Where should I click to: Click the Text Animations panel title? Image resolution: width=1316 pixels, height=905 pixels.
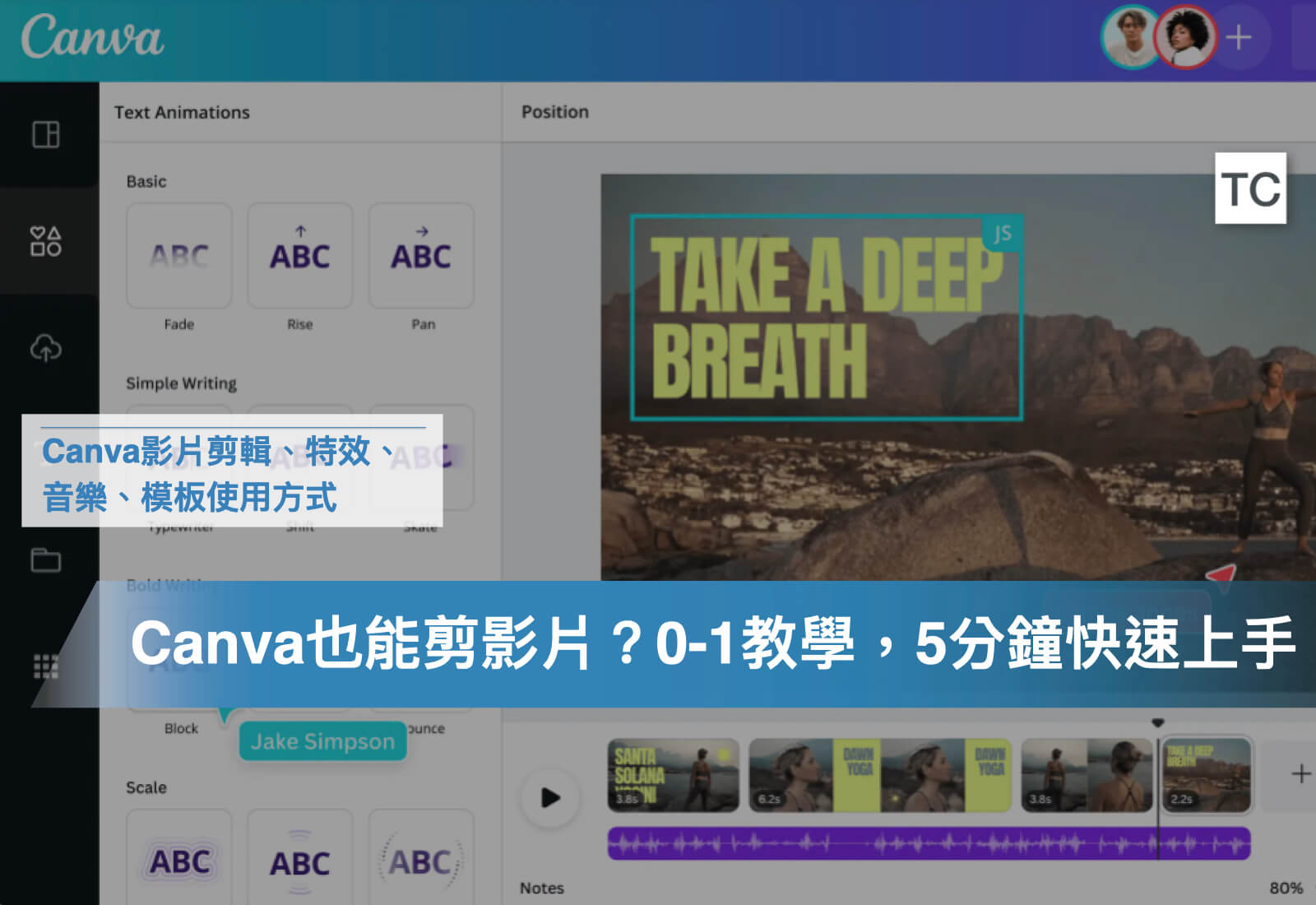click(x=182, y=112)
